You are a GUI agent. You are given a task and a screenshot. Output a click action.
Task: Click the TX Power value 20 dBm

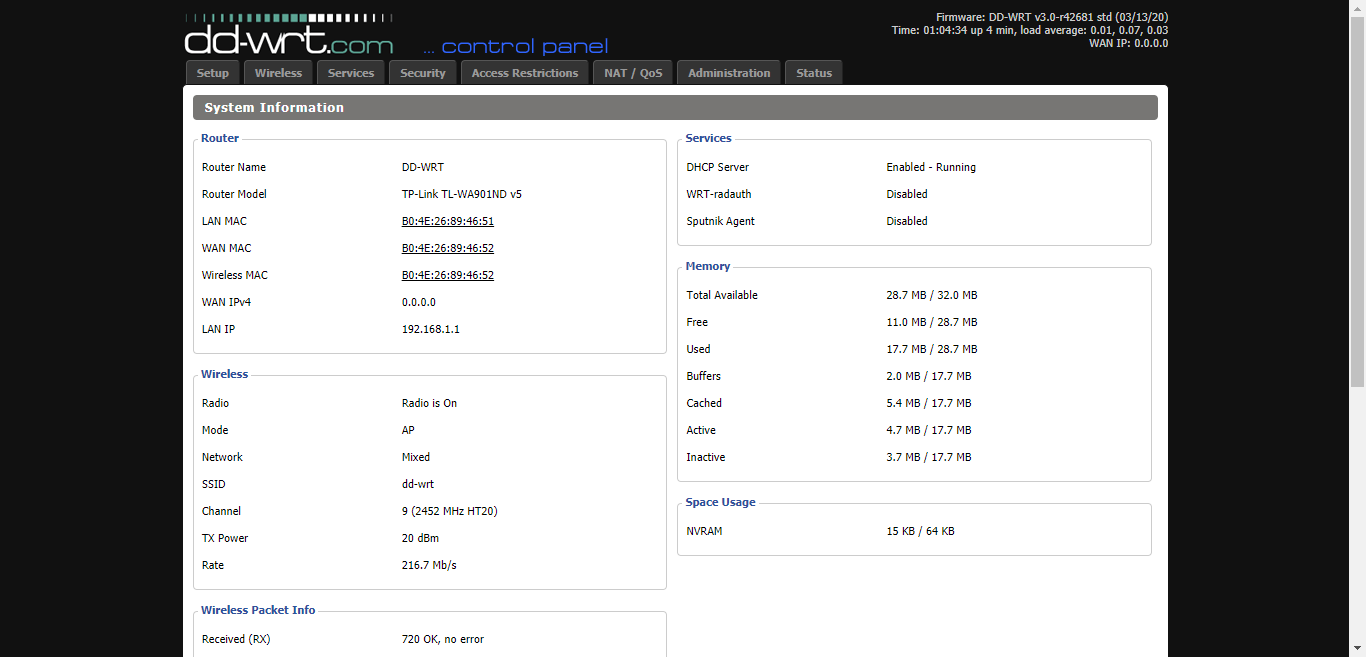point(420,538)
